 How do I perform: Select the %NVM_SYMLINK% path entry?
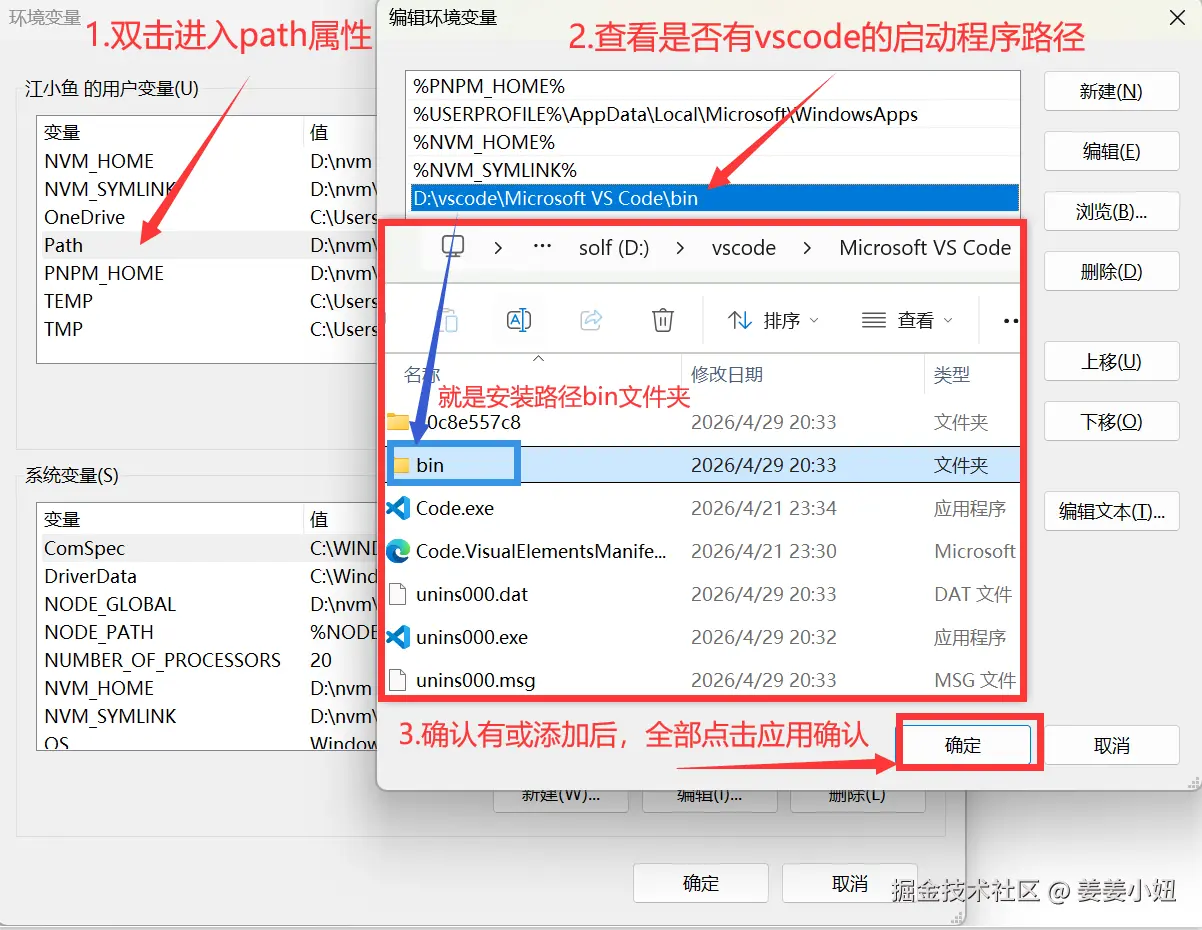click(x=712, y=170)
